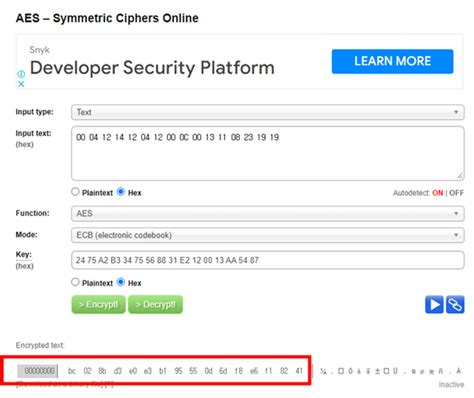Click the LEARN MORE ad button
Screen dimensions: 474x398
click(x=392, y=61)
